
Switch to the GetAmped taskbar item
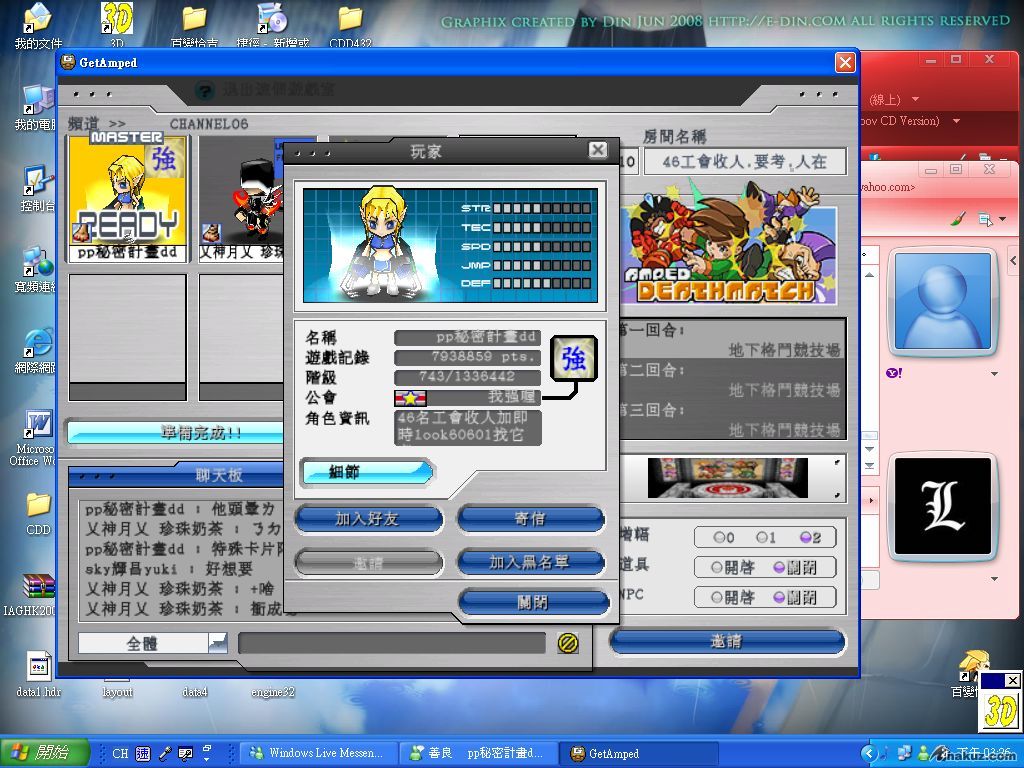[x=640, y=753]
